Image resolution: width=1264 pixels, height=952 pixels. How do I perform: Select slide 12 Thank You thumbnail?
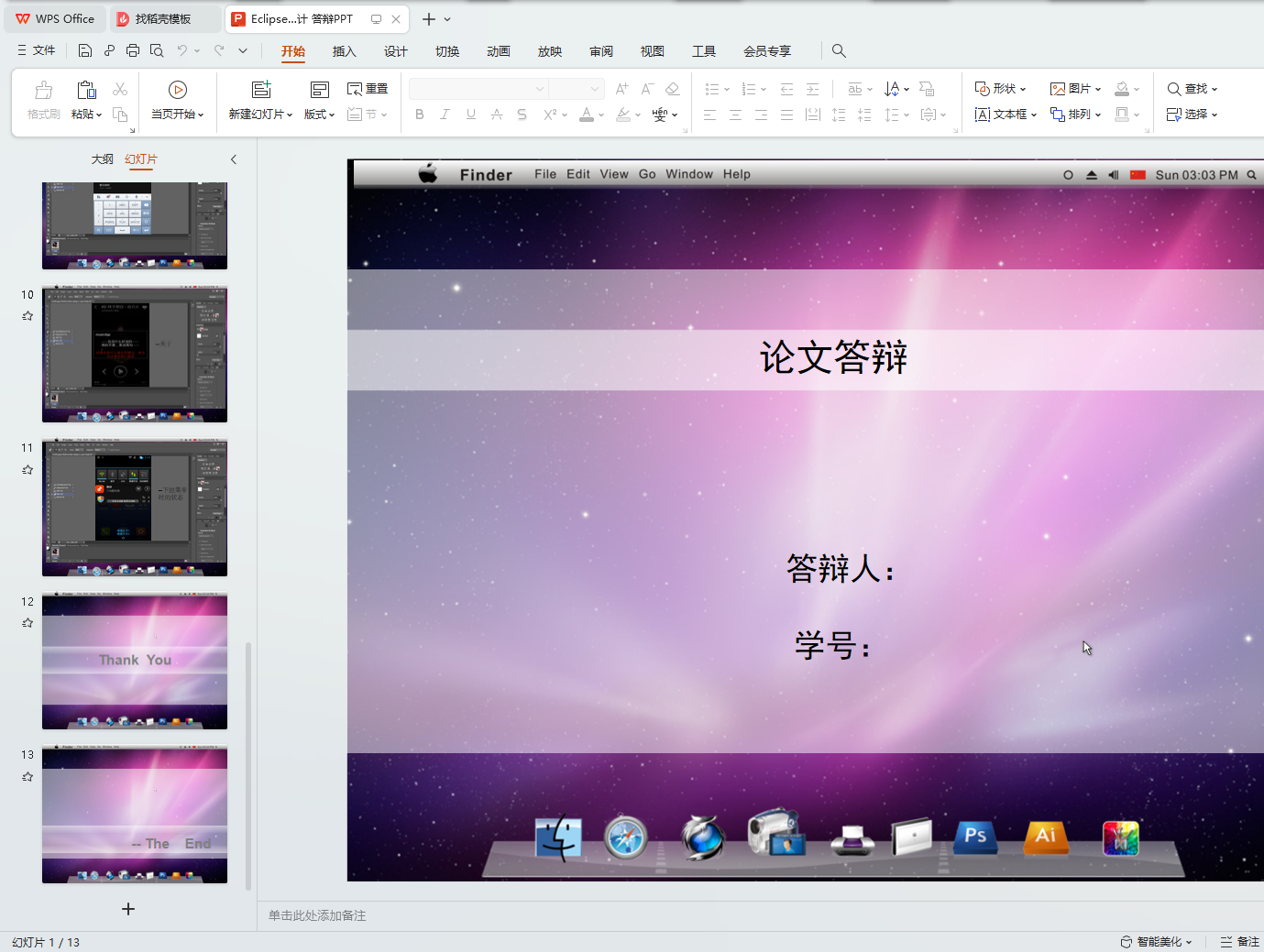(x=135, y=661)
